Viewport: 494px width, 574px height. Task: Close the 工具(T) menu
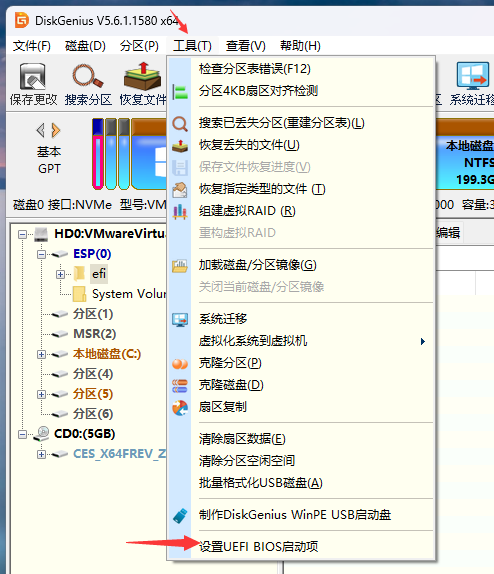pyautogui.click(x=192, y=46)
